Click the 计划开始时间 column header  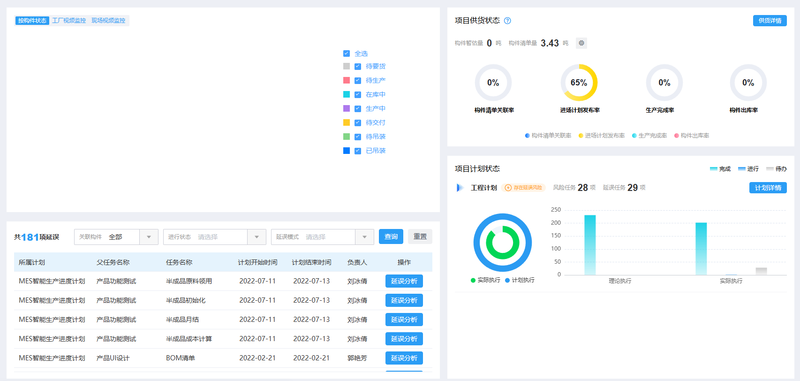(258, 263)
